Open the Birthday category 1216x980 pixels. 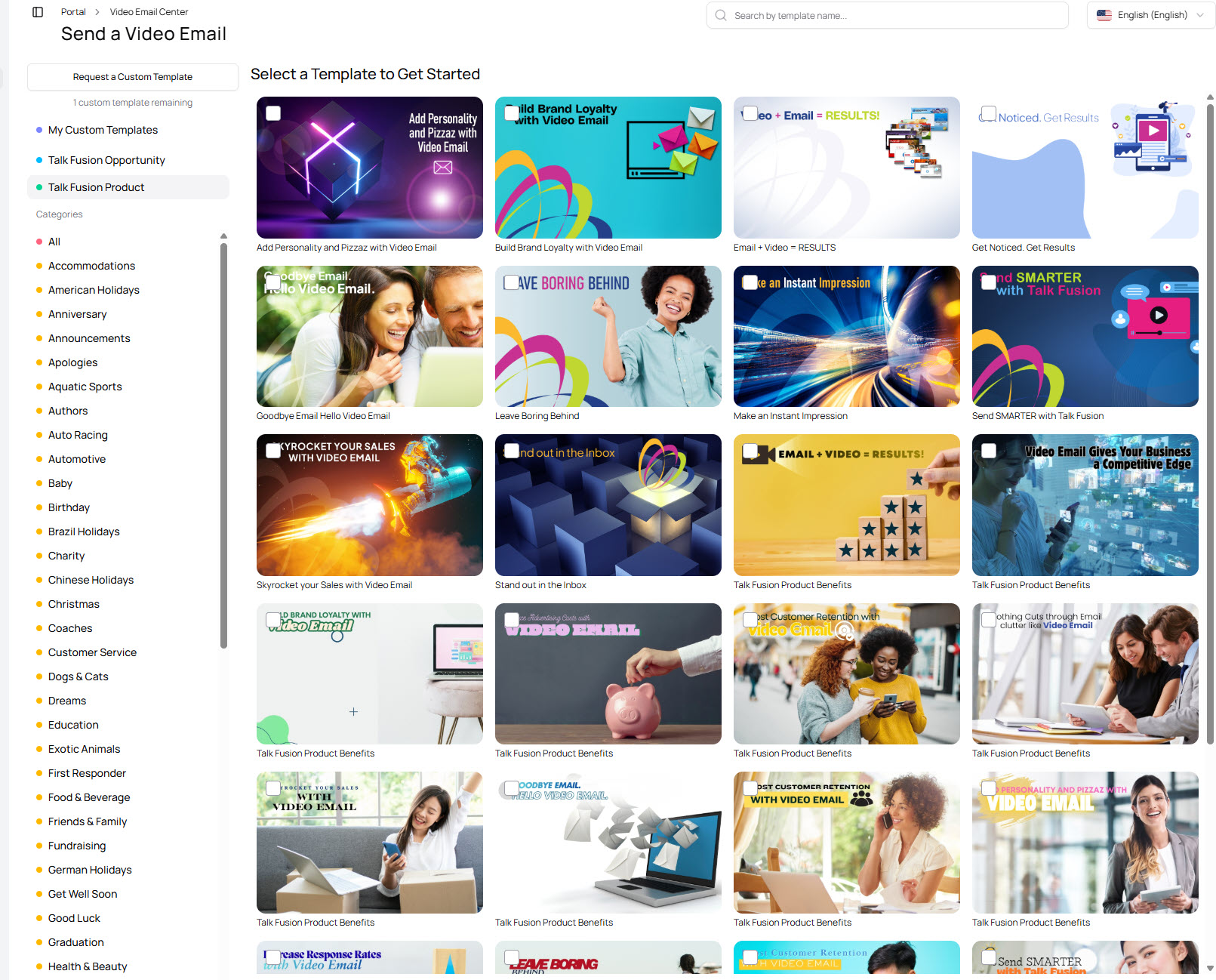[69, 507]
